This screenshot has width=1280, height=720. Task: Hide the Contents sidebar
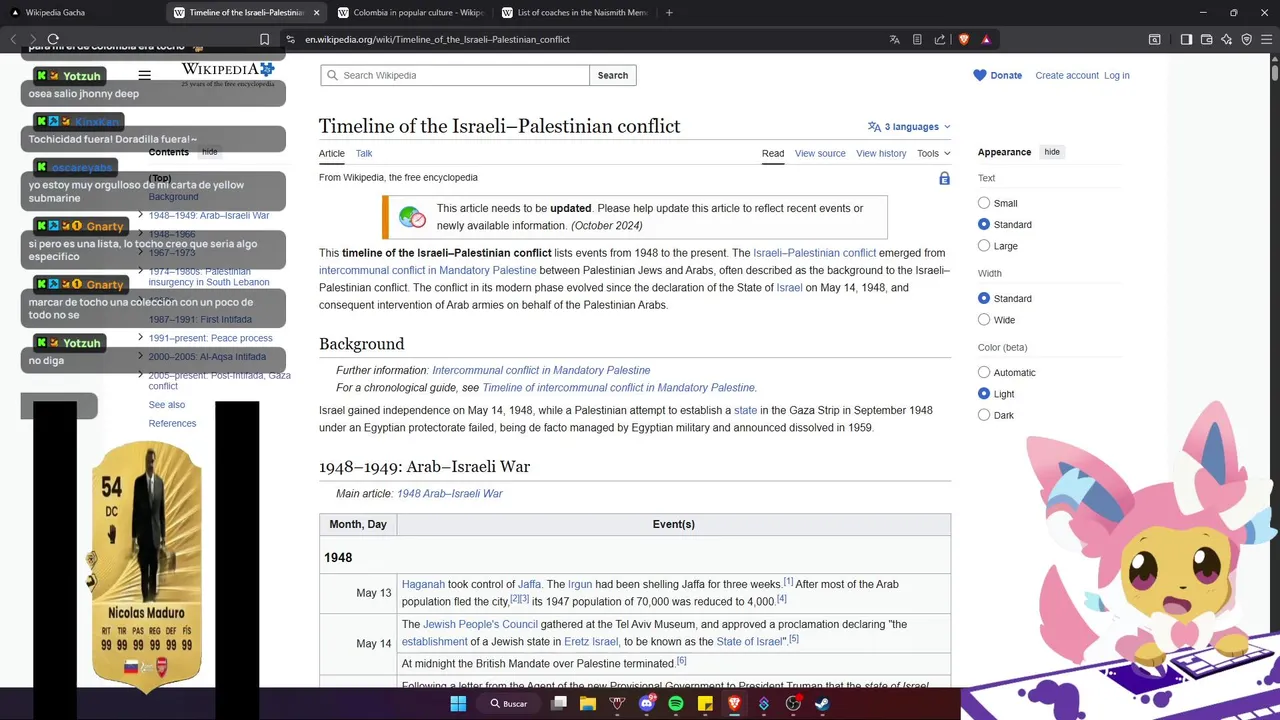pos(210,152)
